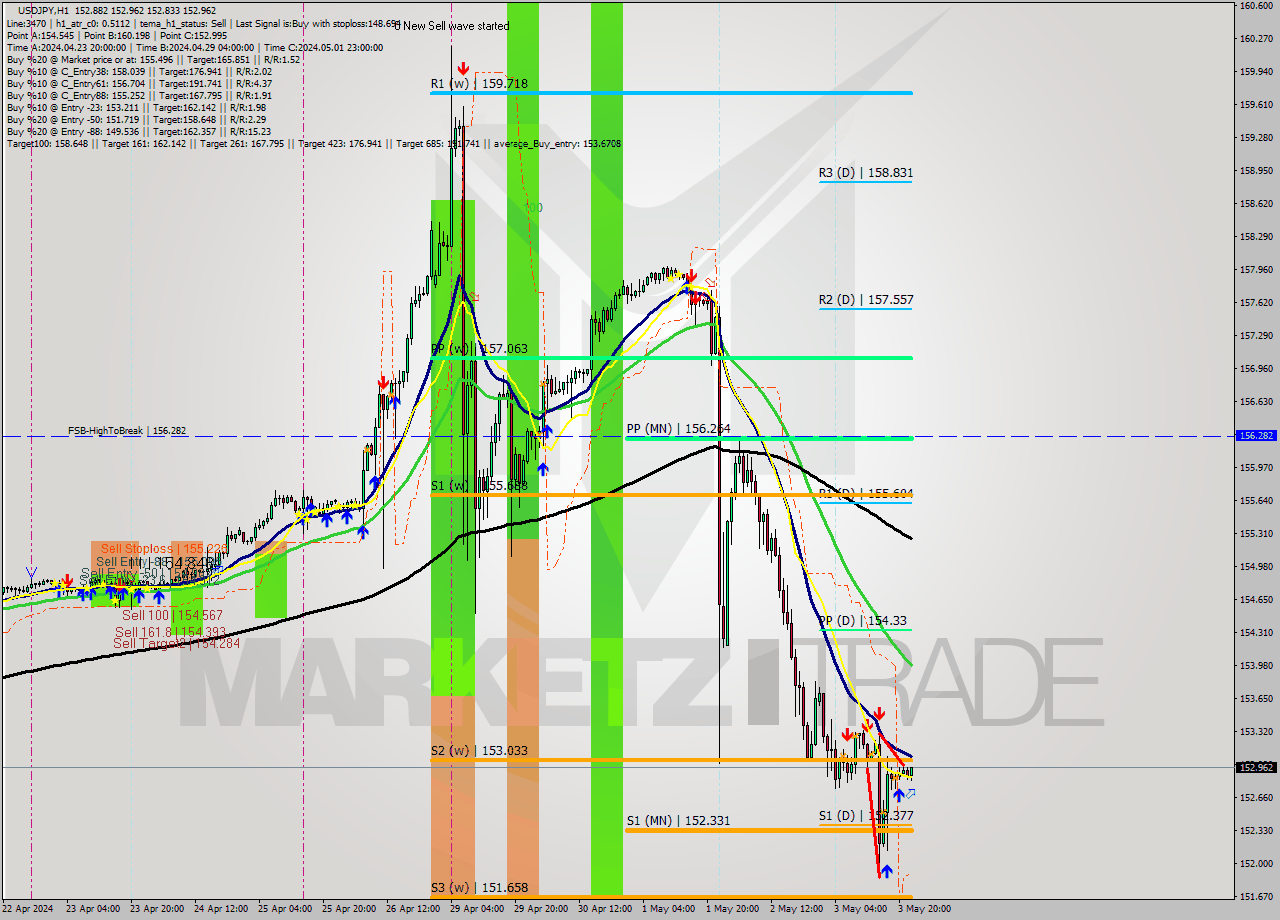Click the blue 156.282 price tag on axis

click(x=1256, y=436)
